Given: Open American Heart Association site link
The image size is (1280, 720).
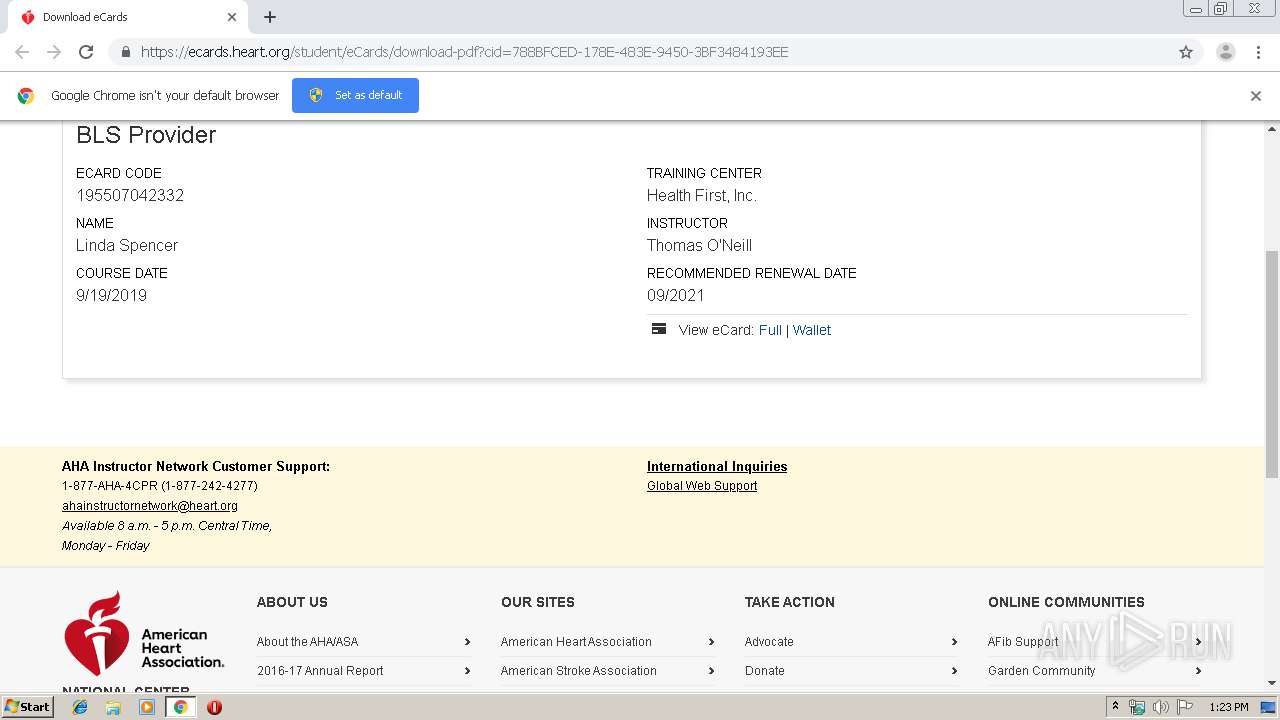Looking at the screenshot, I should pyautogui.click(x=576, y=642).
